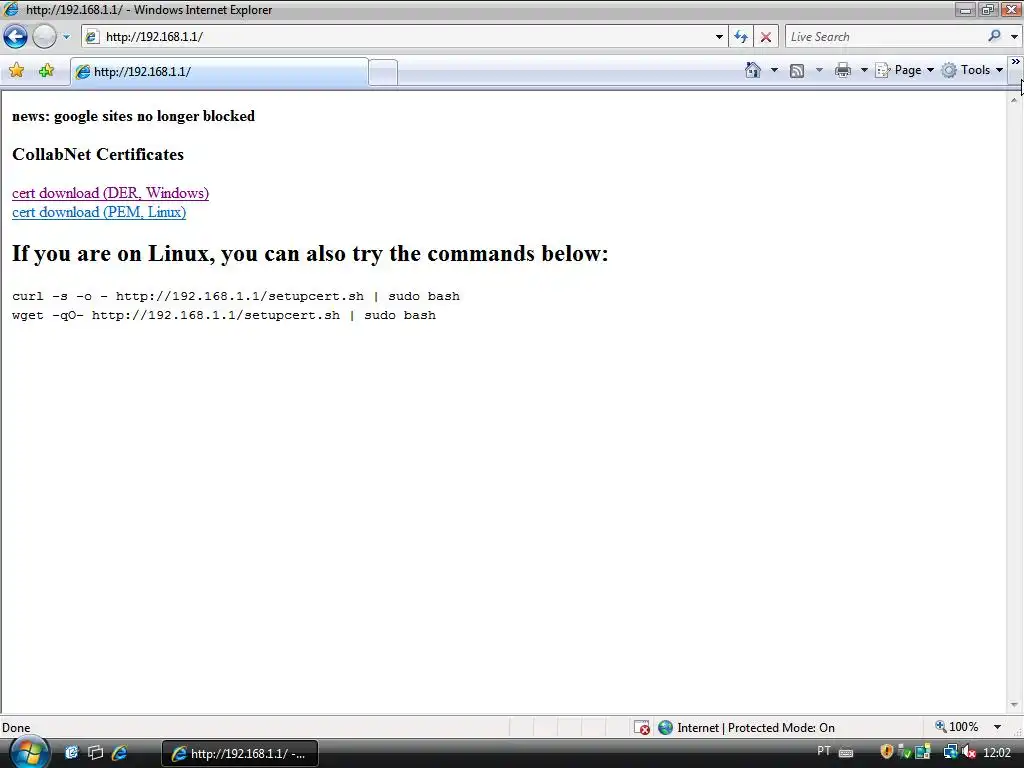Click the CollabNet Certificates heading

coord(98,155)
